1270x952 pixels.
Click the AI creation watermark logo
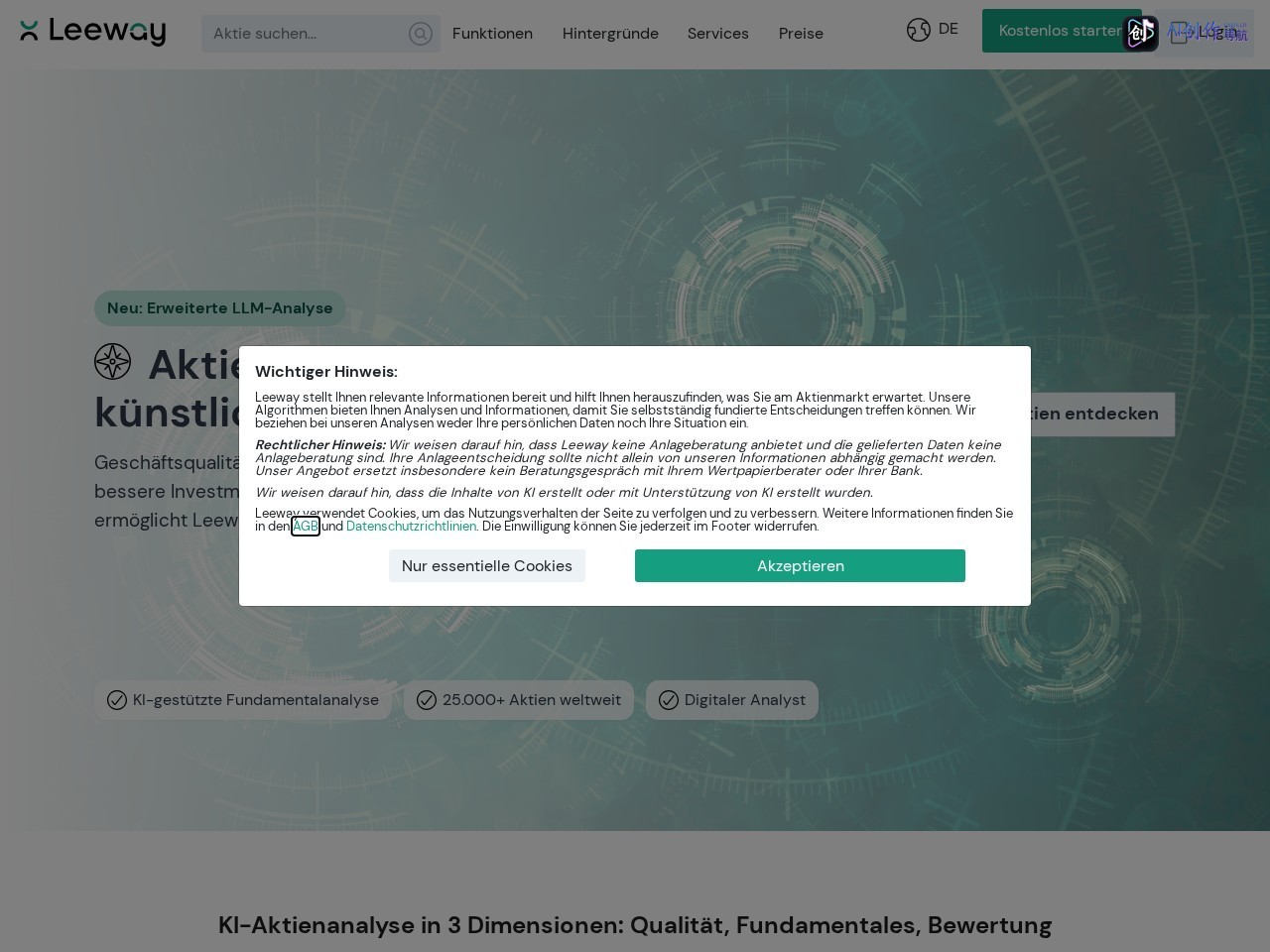(x=1140, y=34)
